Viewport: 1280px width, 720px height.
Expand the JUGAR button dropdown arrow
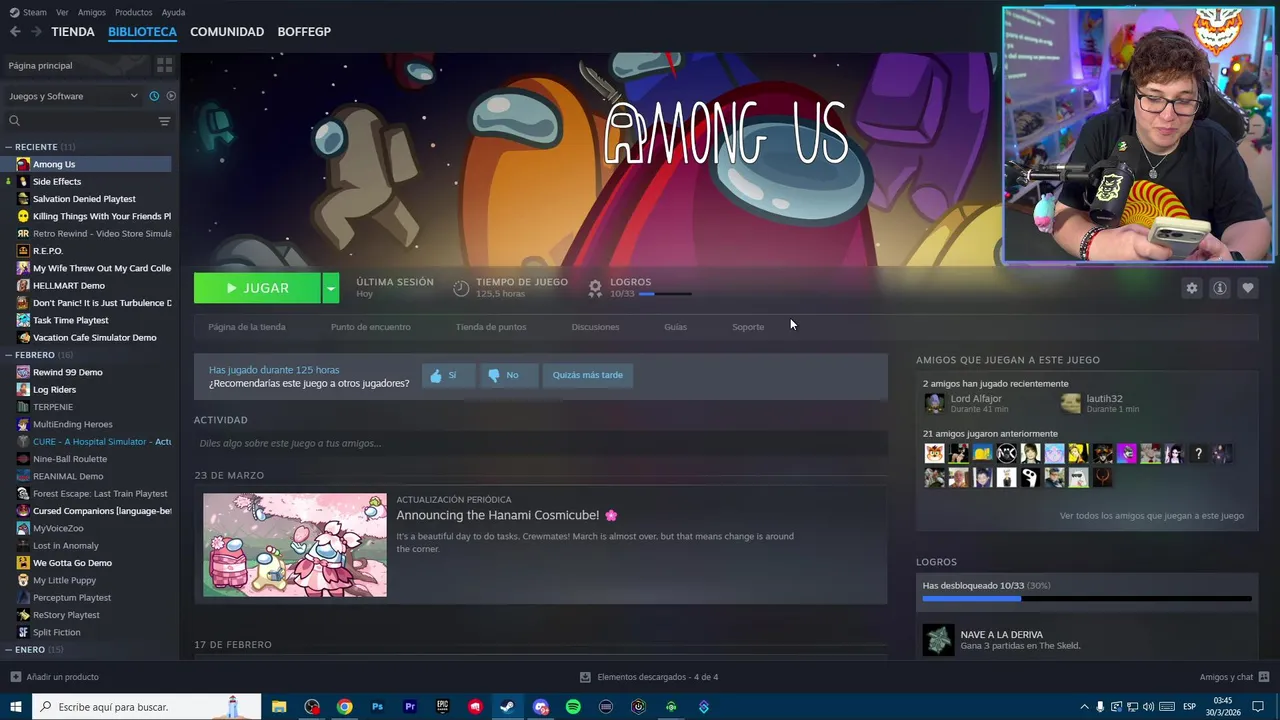(330, 288)
